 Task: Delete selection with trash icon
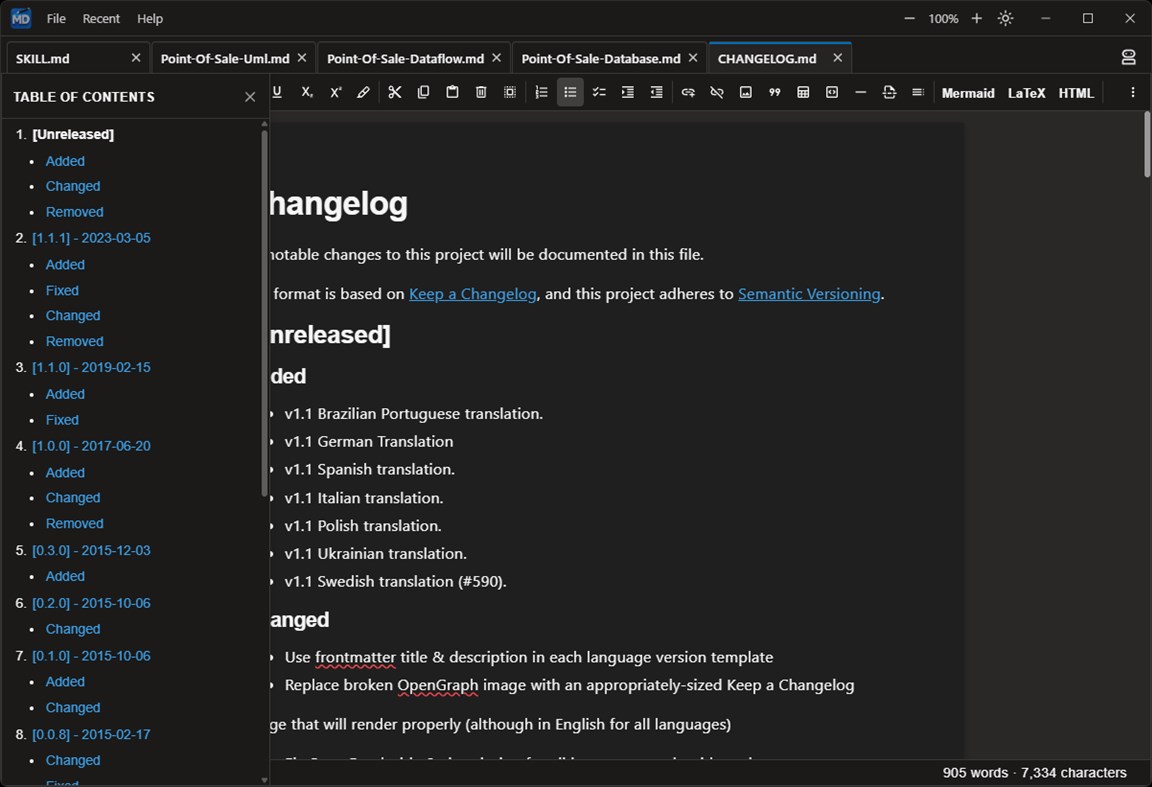(481, 93)
